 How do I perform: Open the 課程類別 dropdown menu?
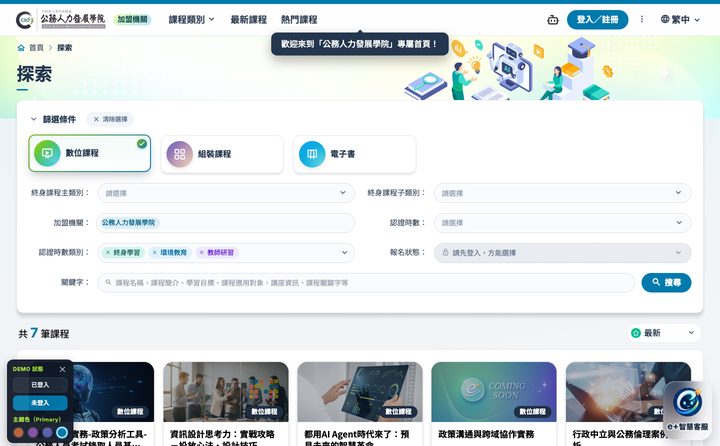point(191,19)
